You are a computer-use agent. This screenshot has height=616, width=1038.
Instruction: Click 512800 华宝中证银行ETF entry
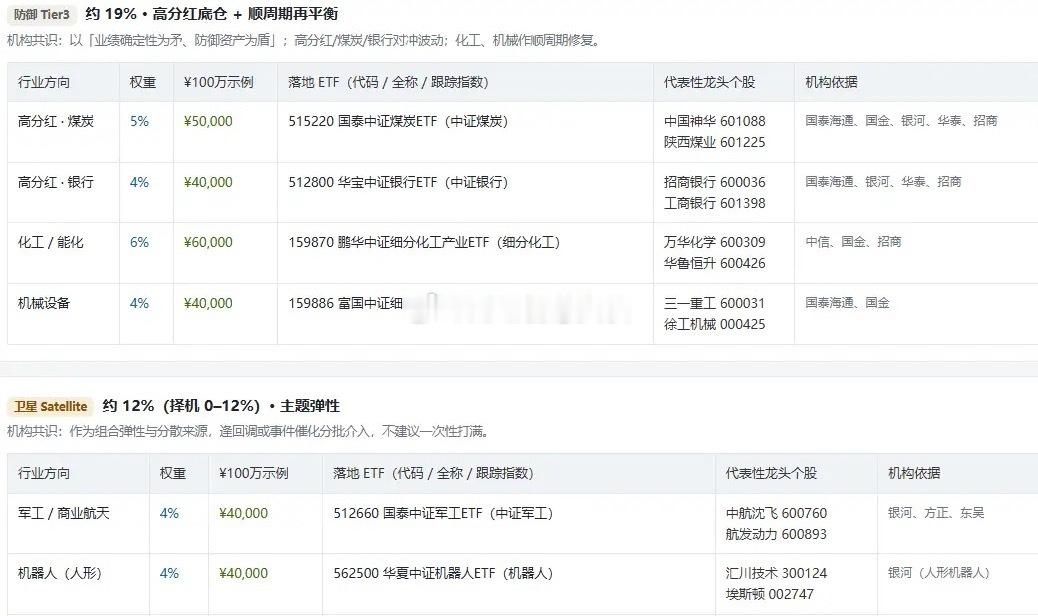coord(399,182)
